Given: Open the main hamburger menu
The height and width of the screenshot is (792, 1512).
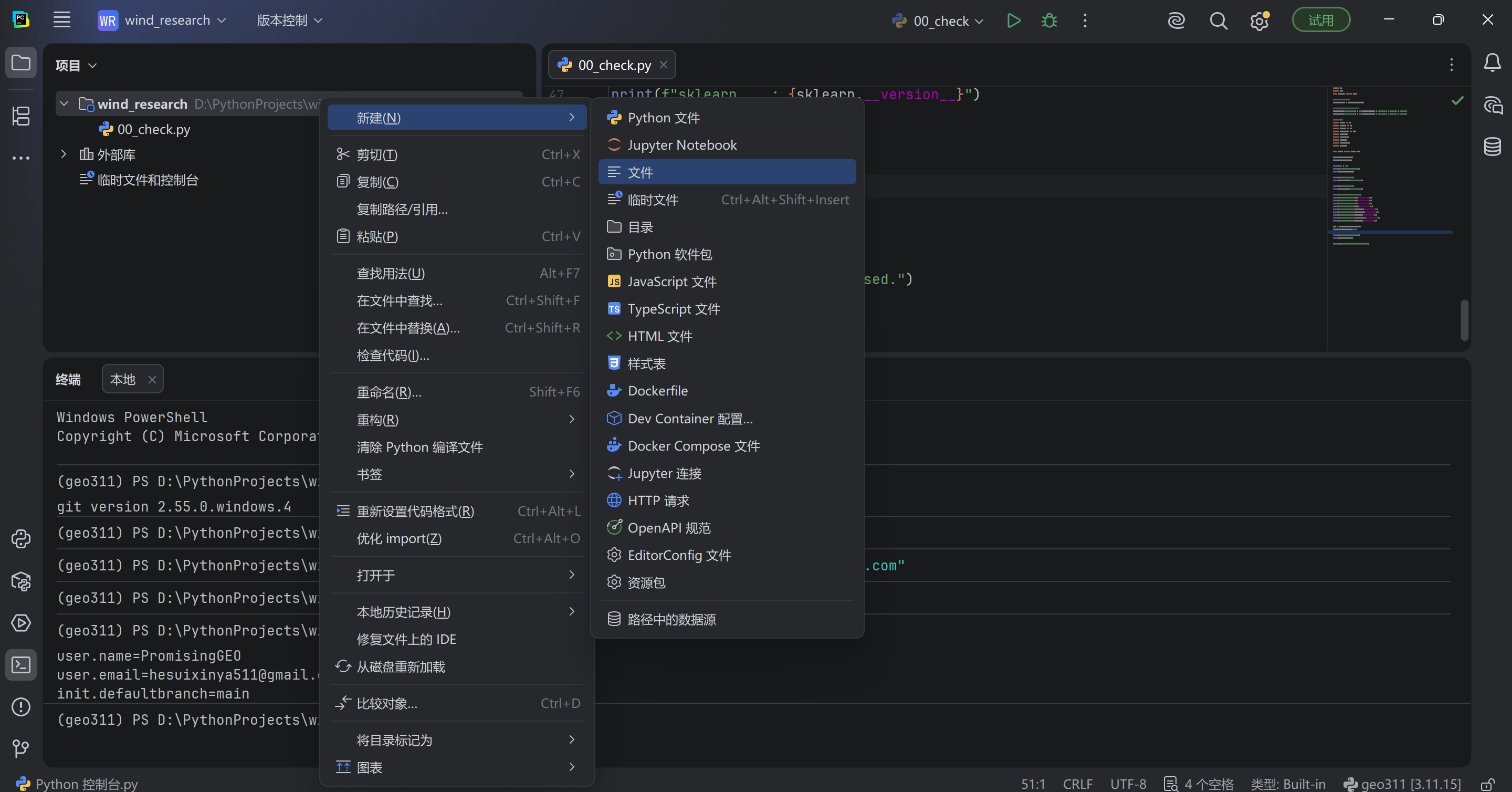Looking at the screenshot, I should click(61, 20).
